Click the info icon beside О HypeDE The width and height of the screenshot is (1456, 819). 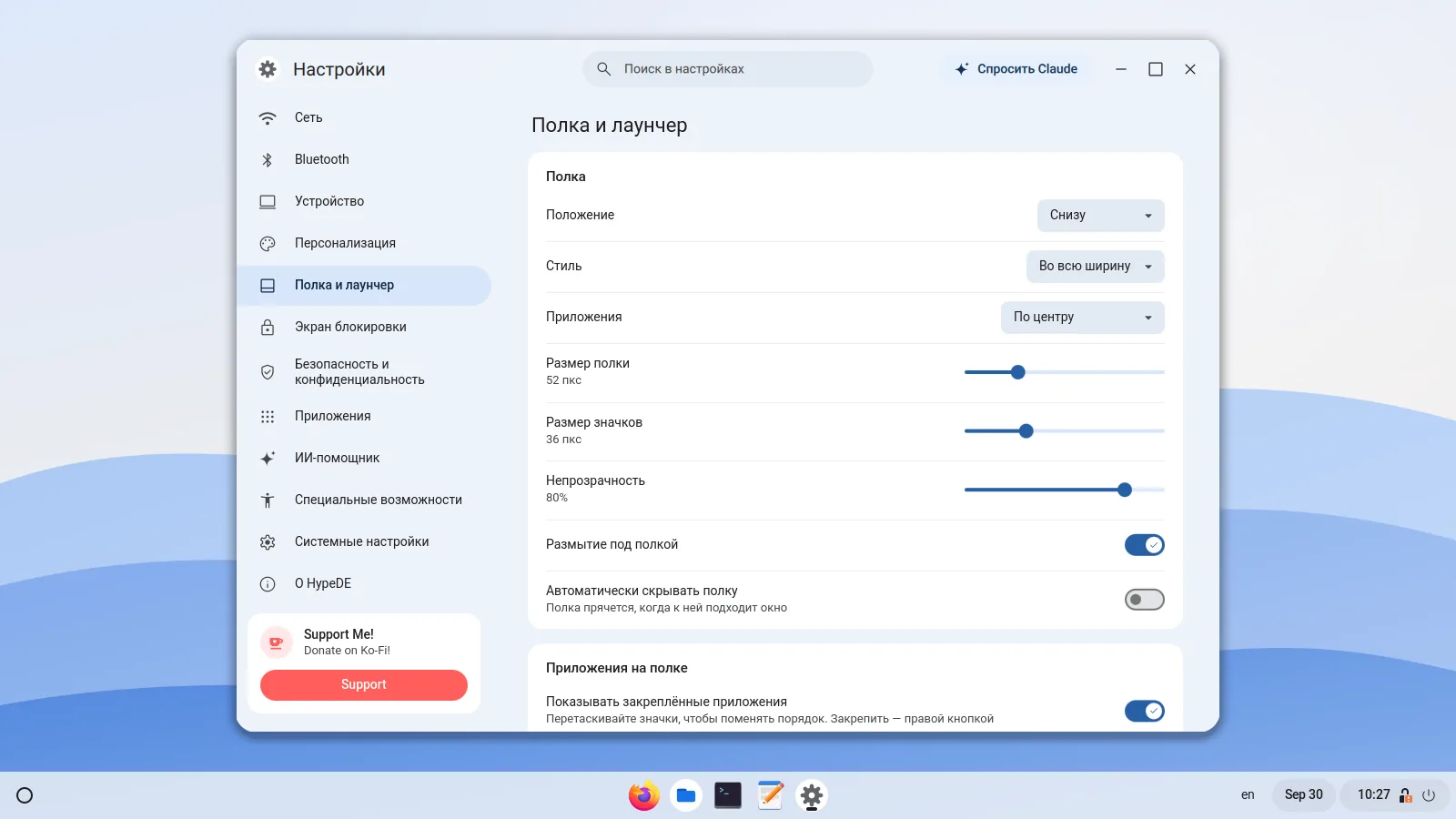click(x=268, y=584)
